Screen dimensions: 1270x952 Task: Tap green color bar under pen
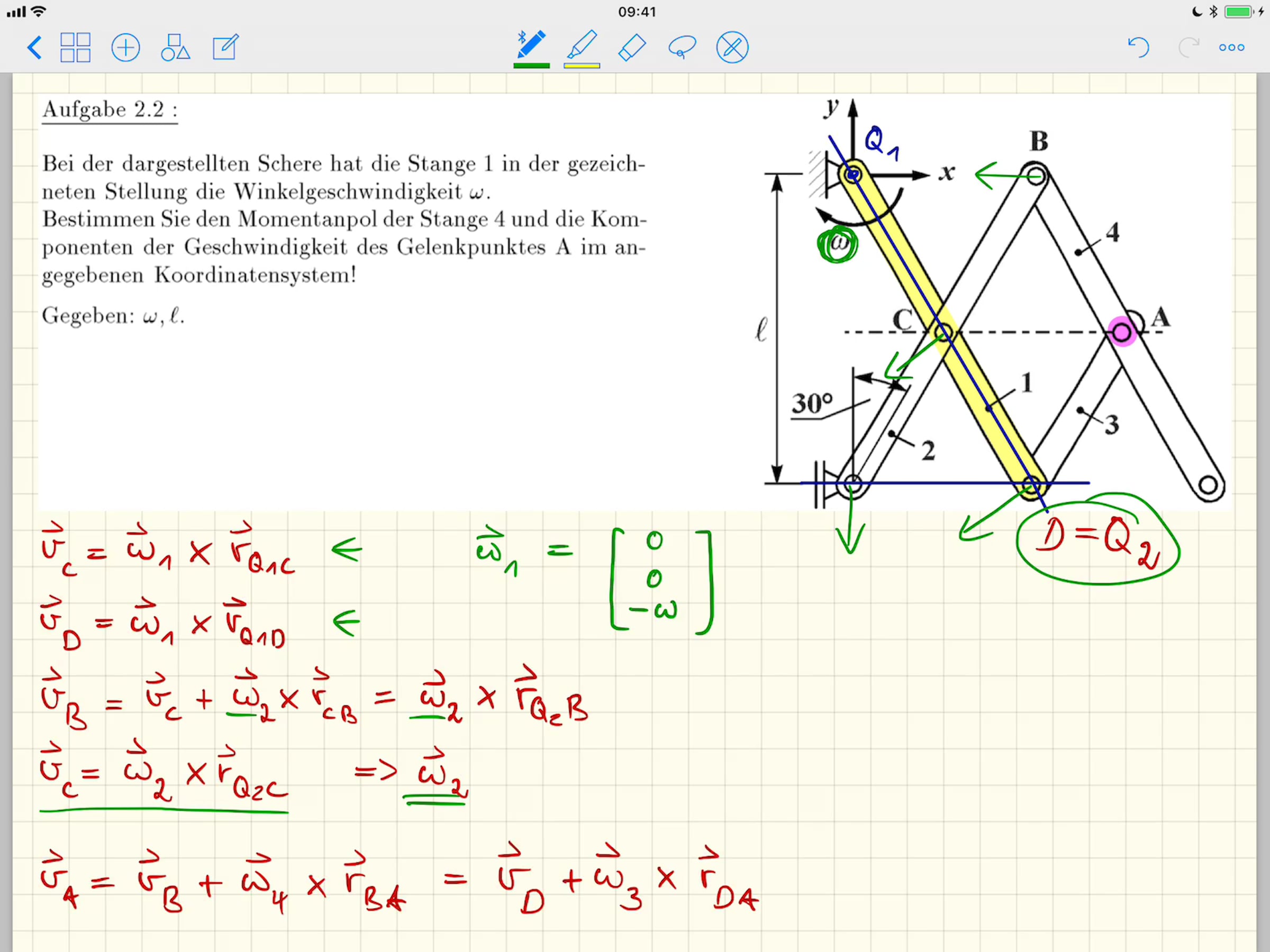531,66
